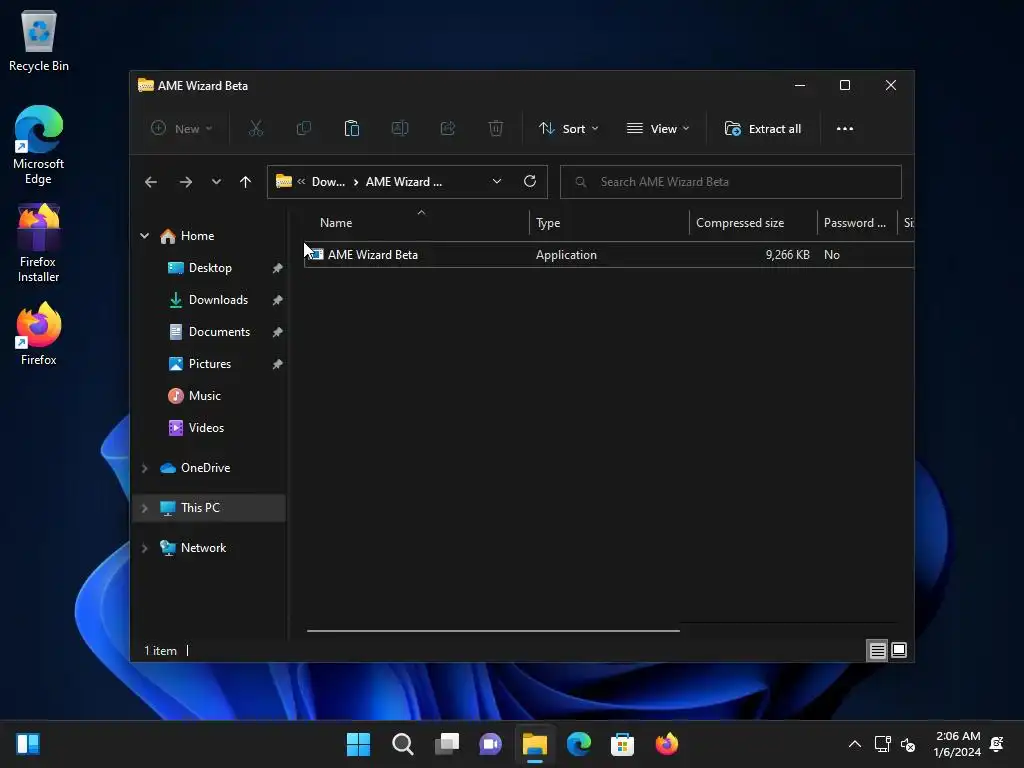Image resolution: width=1024 pixels, height=768 pixels.
Task: Sort by the Name column header
Action: click(x=416, y=223)
